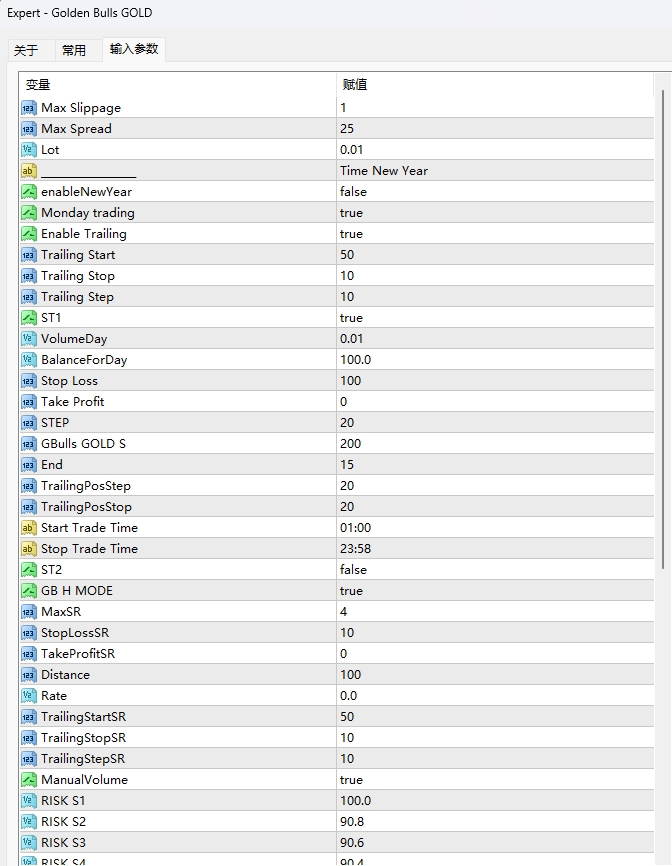Switch to the 常用 tab
672x866 pixels.
(x=74, y=50)
